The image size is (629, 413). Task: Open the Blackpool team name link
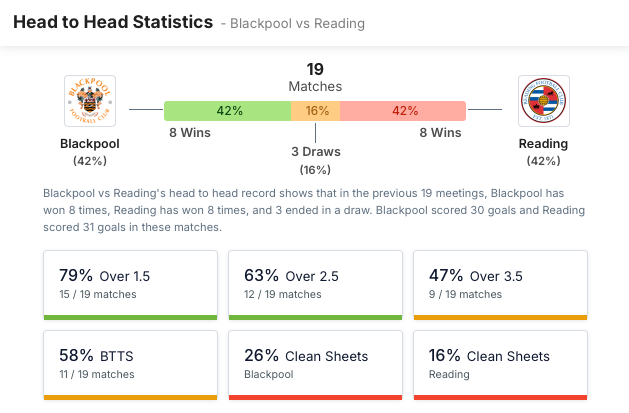click(x=89, y=144)
